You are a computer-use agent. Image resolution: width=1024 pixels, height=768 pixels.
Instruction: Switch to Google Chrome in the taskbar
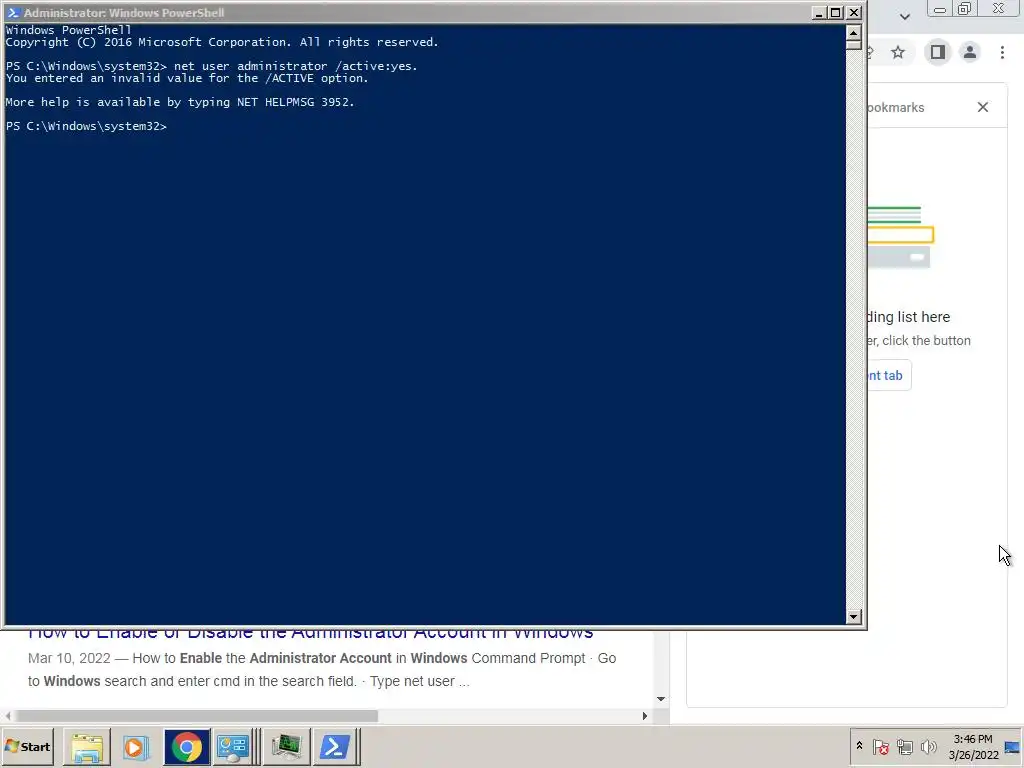(186, 746)
